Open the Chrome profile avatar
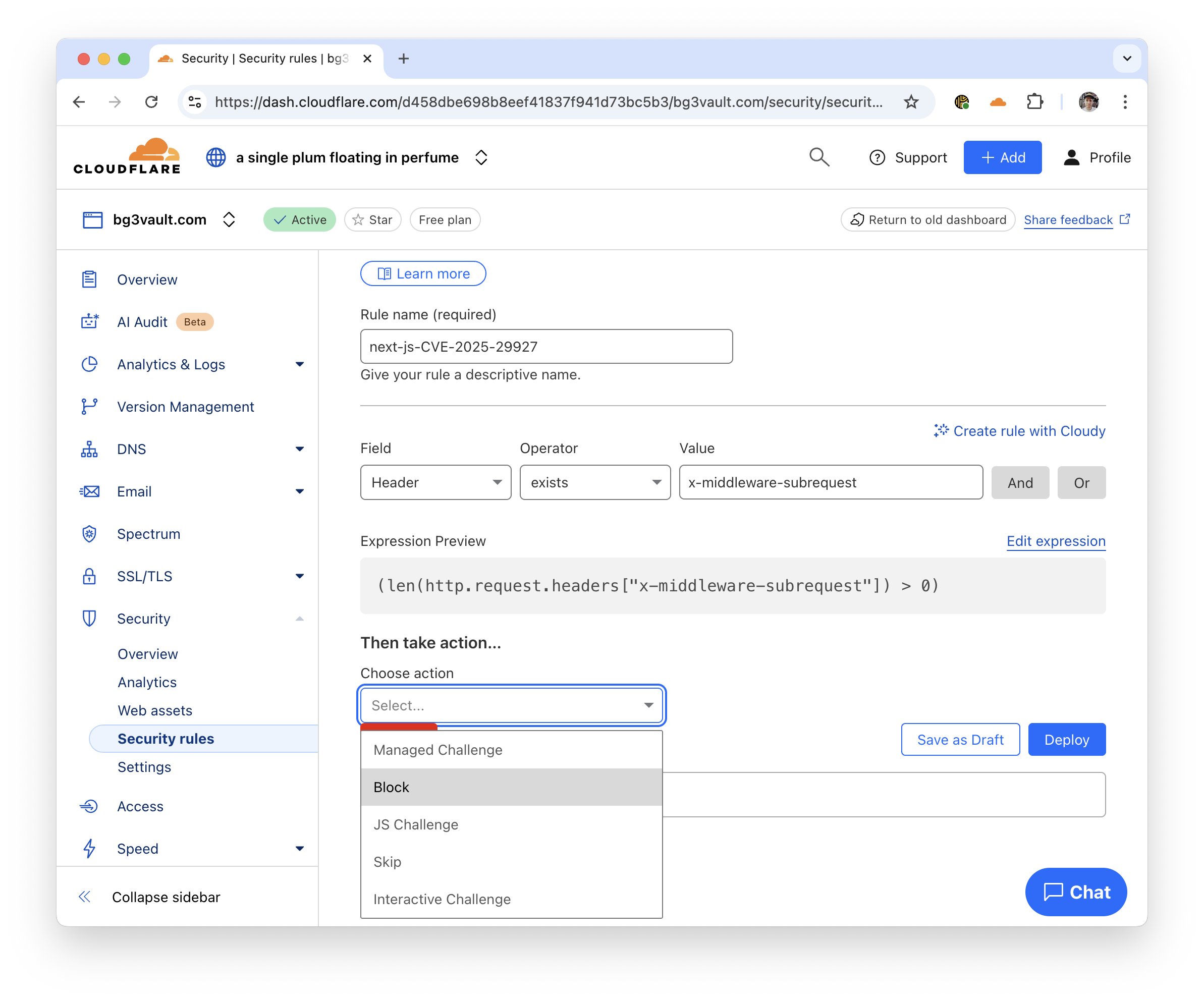Viewport: 1204px width, 1001px height. click(x=1089, y=102)
